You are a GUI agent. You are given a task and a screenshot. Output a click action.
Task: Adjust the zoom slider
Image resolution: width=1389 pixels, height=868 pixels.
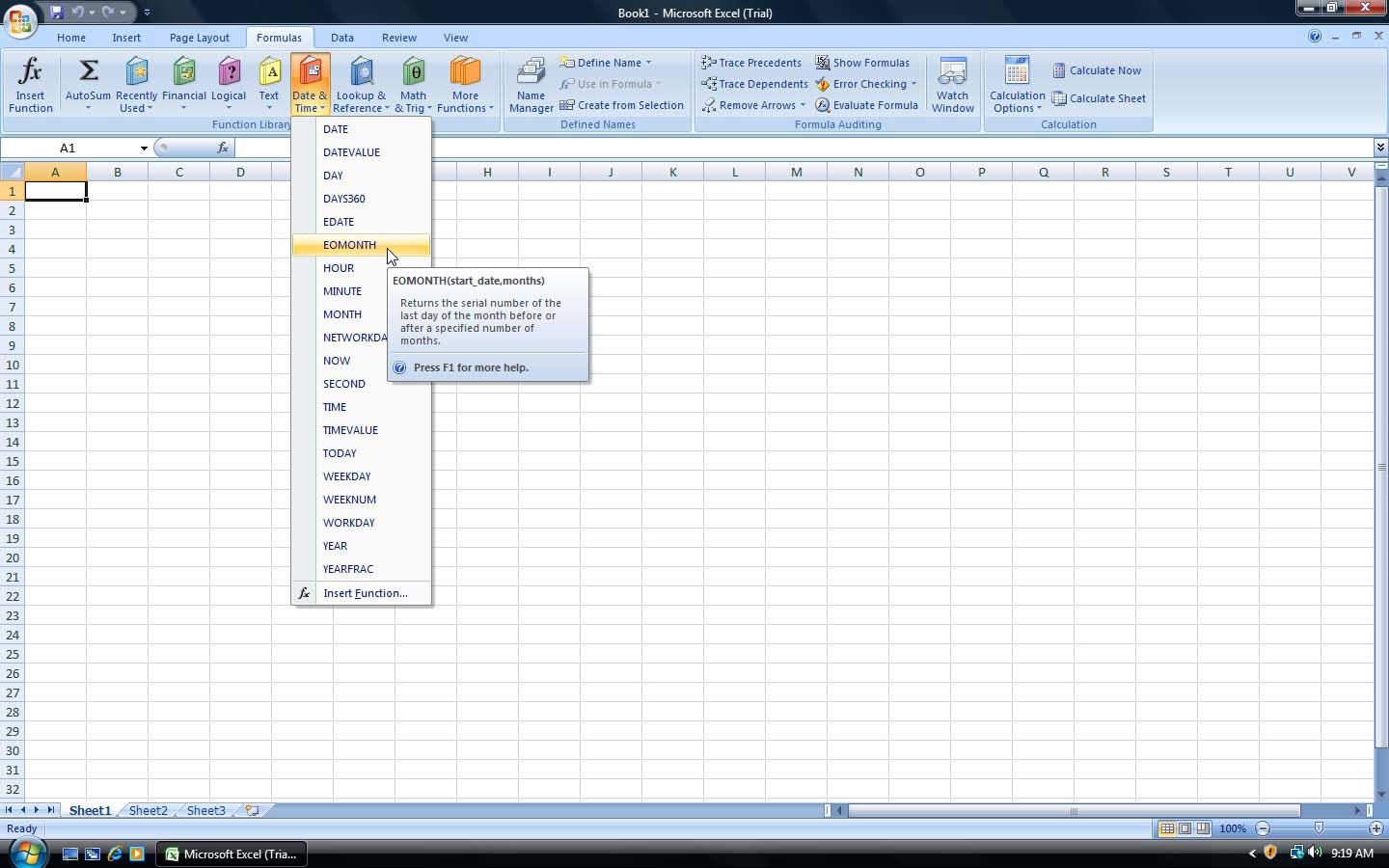click(1318, 828)
